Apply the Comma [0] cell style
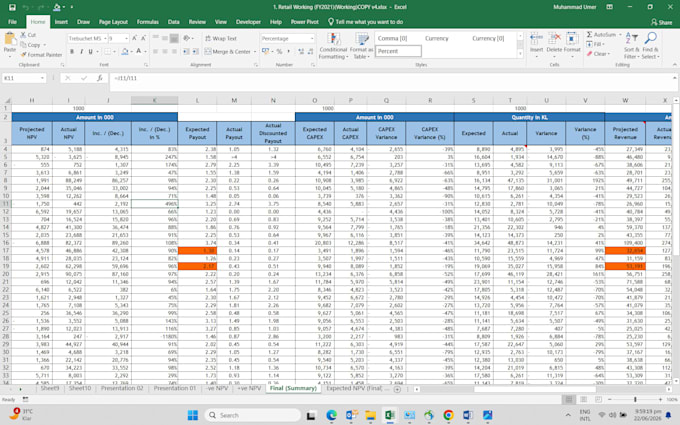This screenshot has height=425, width=680. [x=392, y=39]
